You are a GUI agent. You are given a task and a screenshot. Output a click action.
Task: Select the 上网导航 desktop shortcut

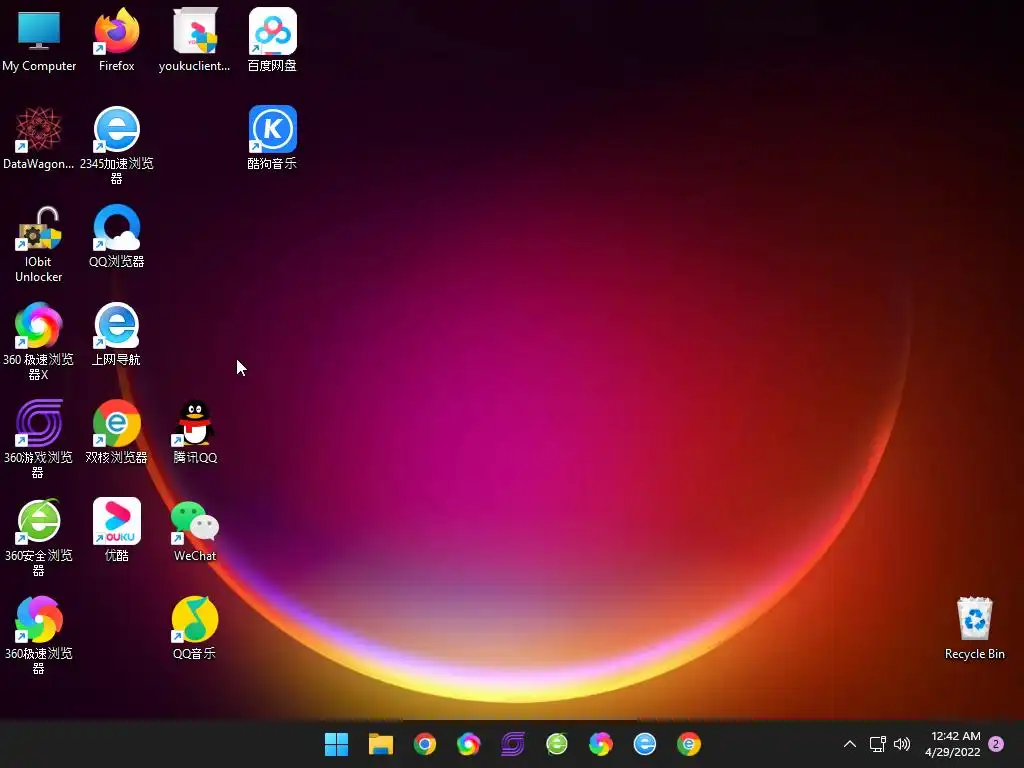[116, 334]
